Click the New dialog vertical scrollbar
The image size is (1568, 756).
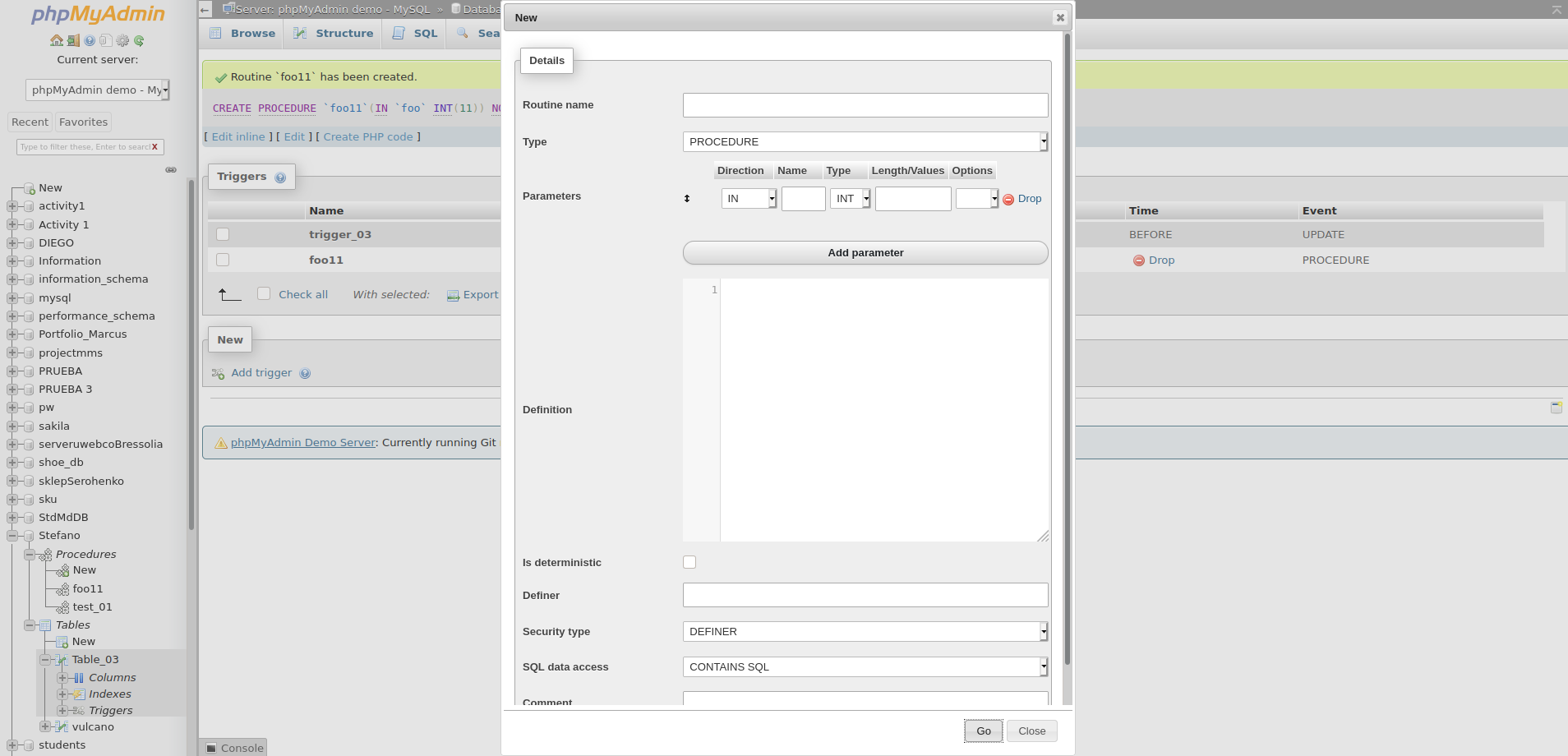(1067, 349)
